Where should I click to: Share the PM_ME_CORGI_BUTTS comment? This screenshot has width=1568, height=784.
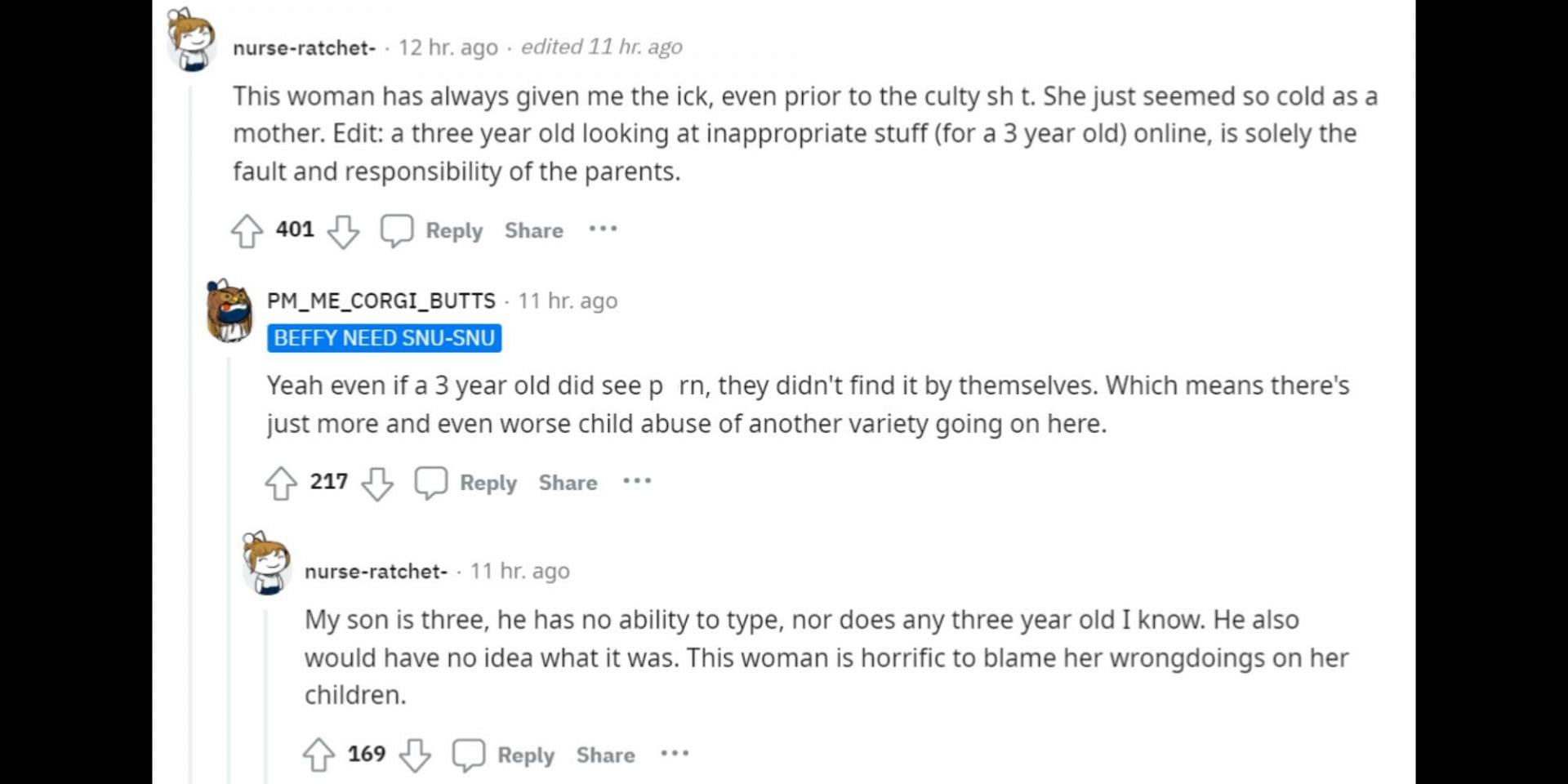(568, 483)
